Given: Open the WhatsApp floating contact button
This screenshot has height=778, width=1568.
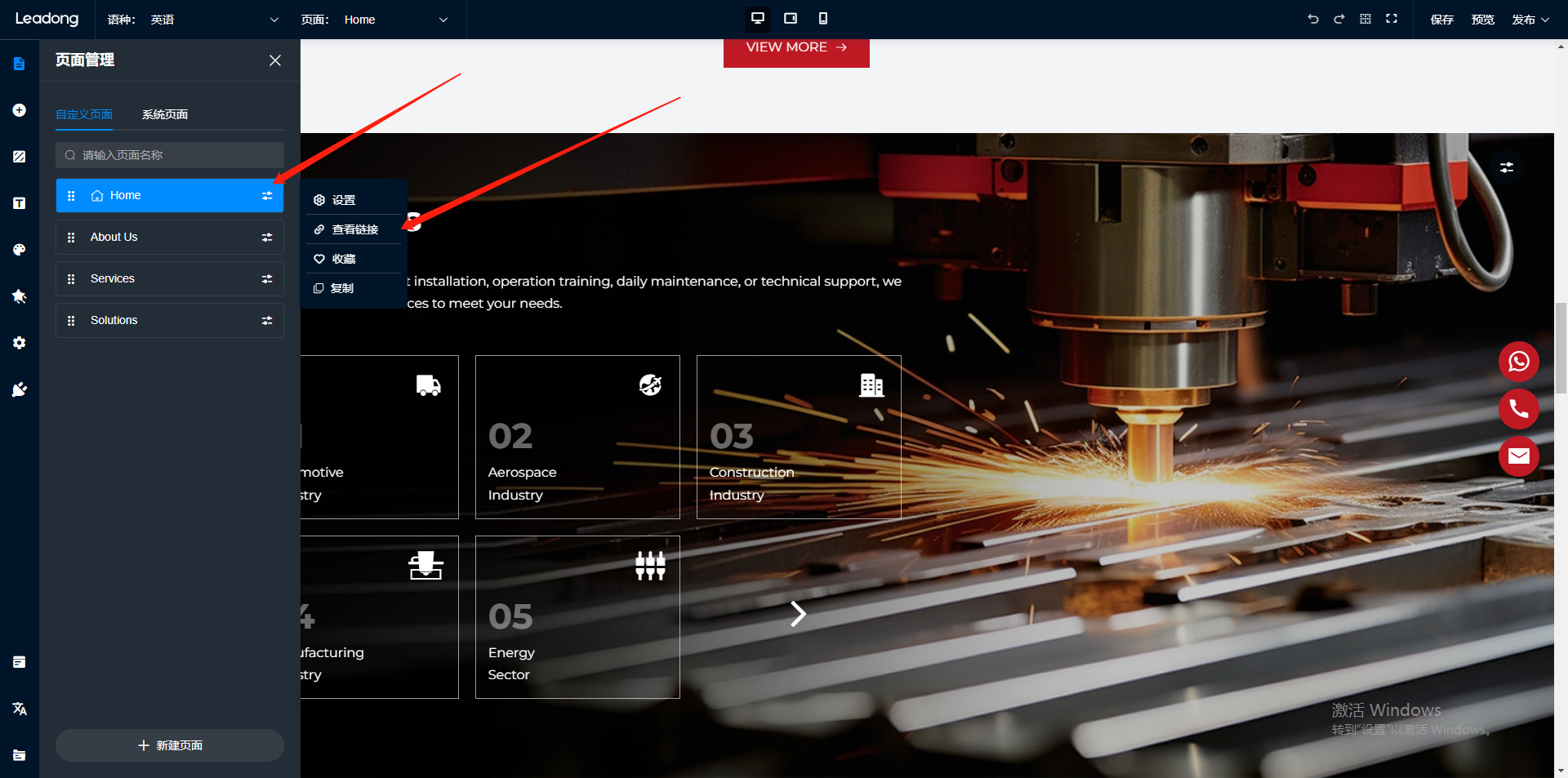Looking at the screenshot, I should pyautogui.click(x=1518, y=362).
